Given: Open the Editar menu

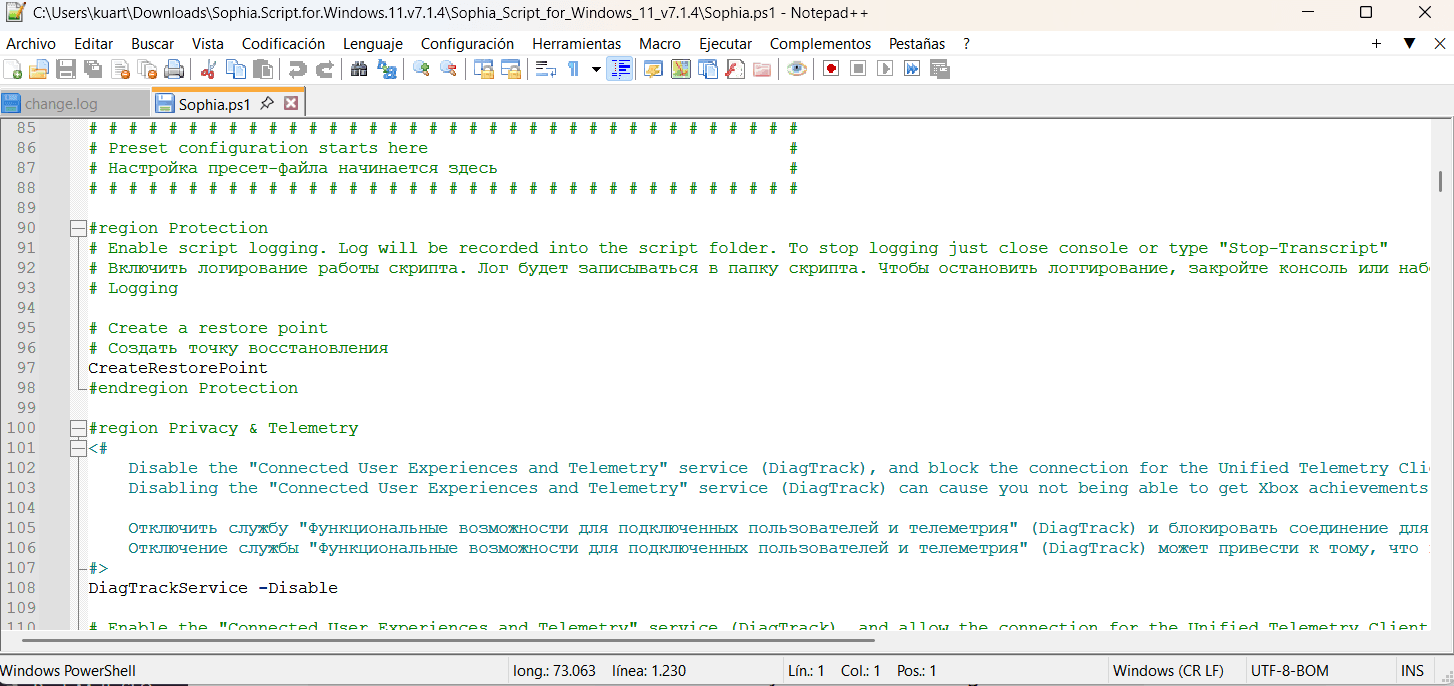Looking at the screenshot, I should [x=93, y=44].
